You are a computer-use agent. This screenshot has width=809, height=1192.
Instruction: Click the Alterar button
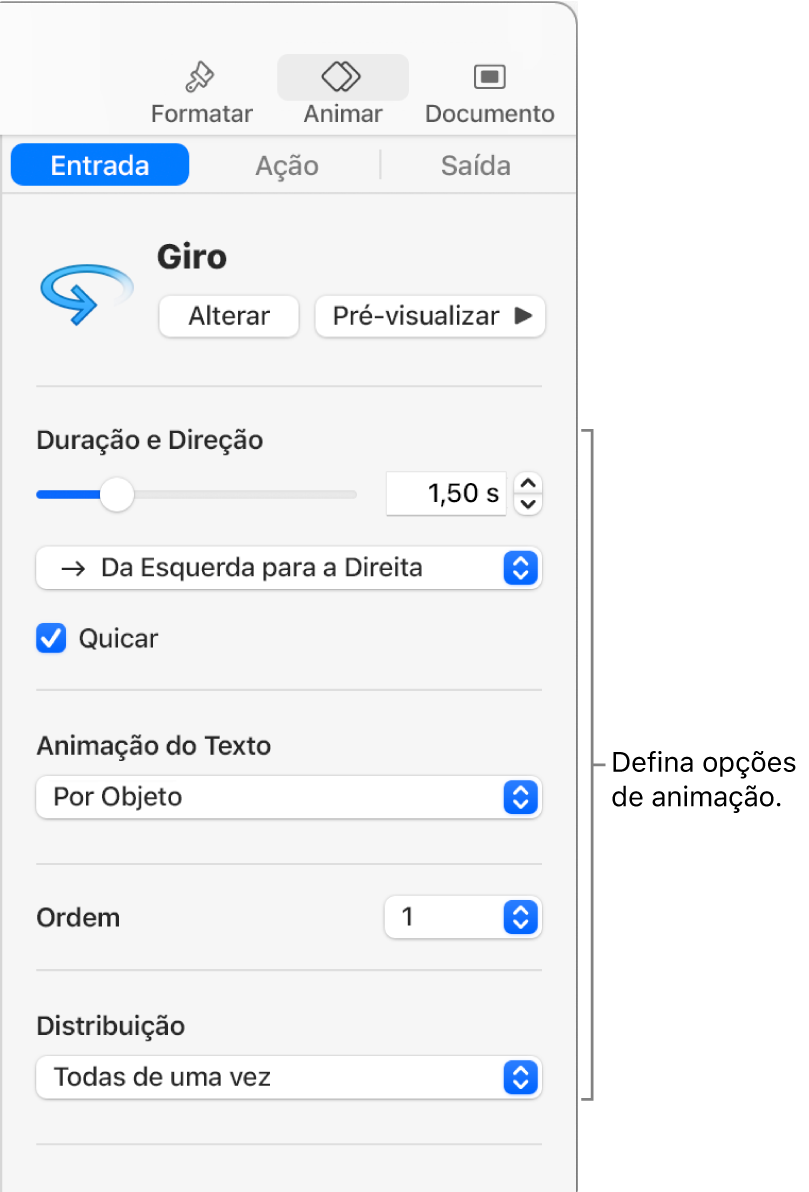click(229, 315)
